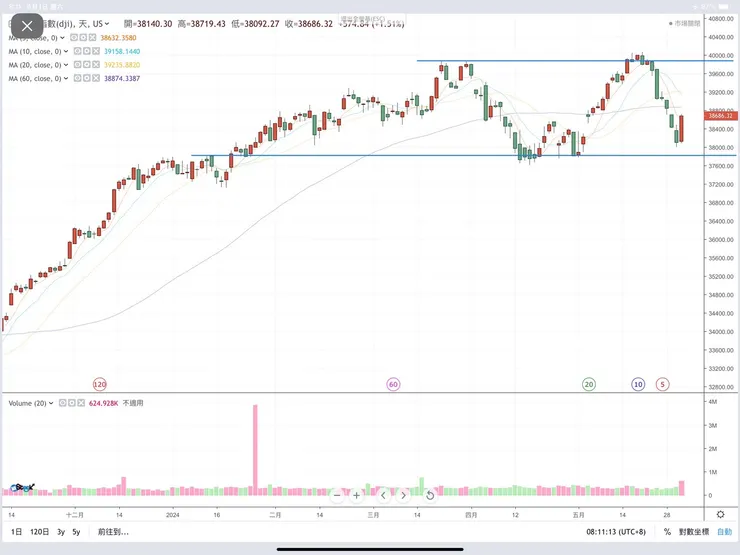The image size is (740, 555).
Task: Click the cyan MA value 39158.1440
Action: coord(122,51)
